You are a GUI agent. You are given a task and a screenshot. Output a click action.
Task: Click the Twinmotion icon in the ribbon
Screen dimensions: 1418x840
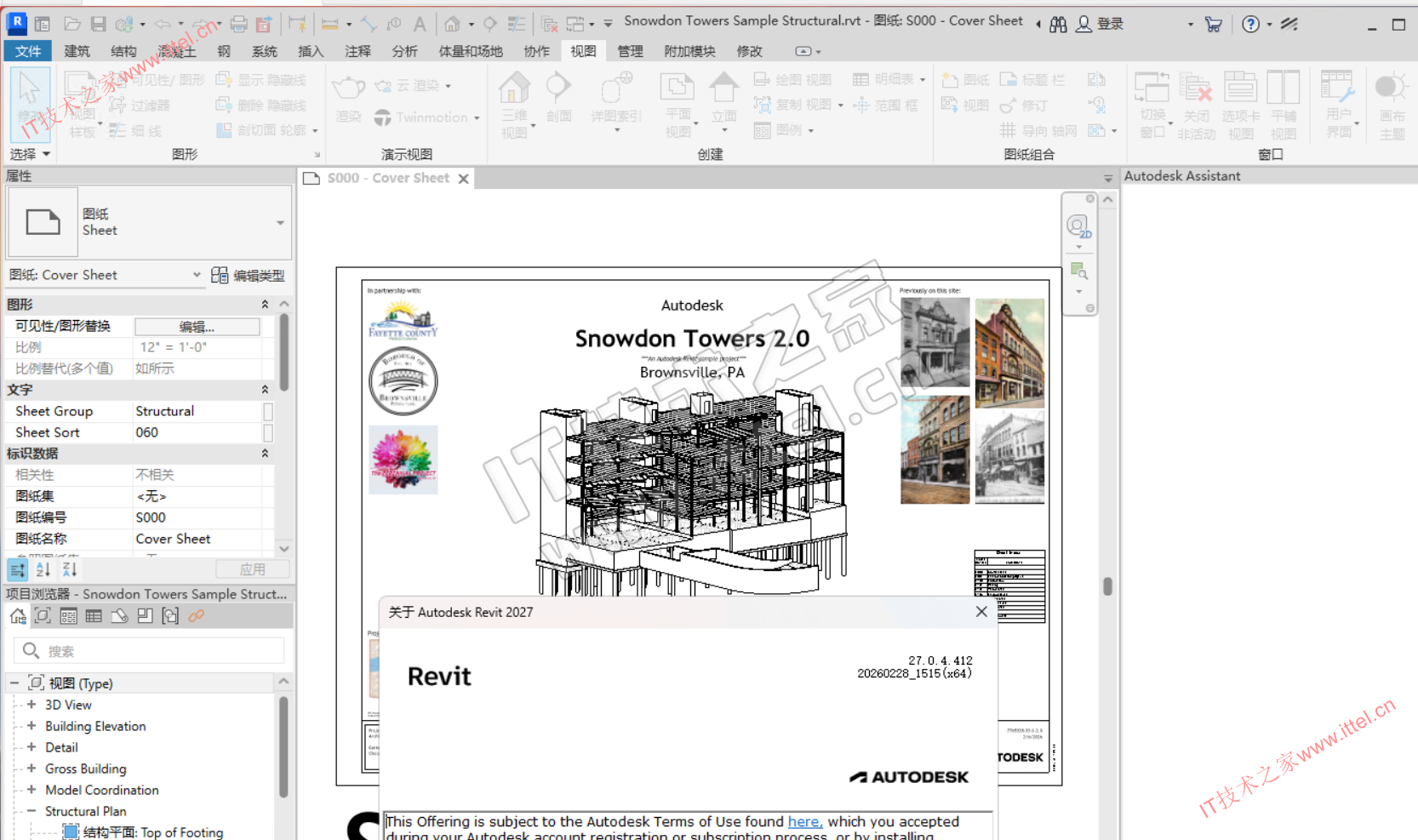coord(383,117)
